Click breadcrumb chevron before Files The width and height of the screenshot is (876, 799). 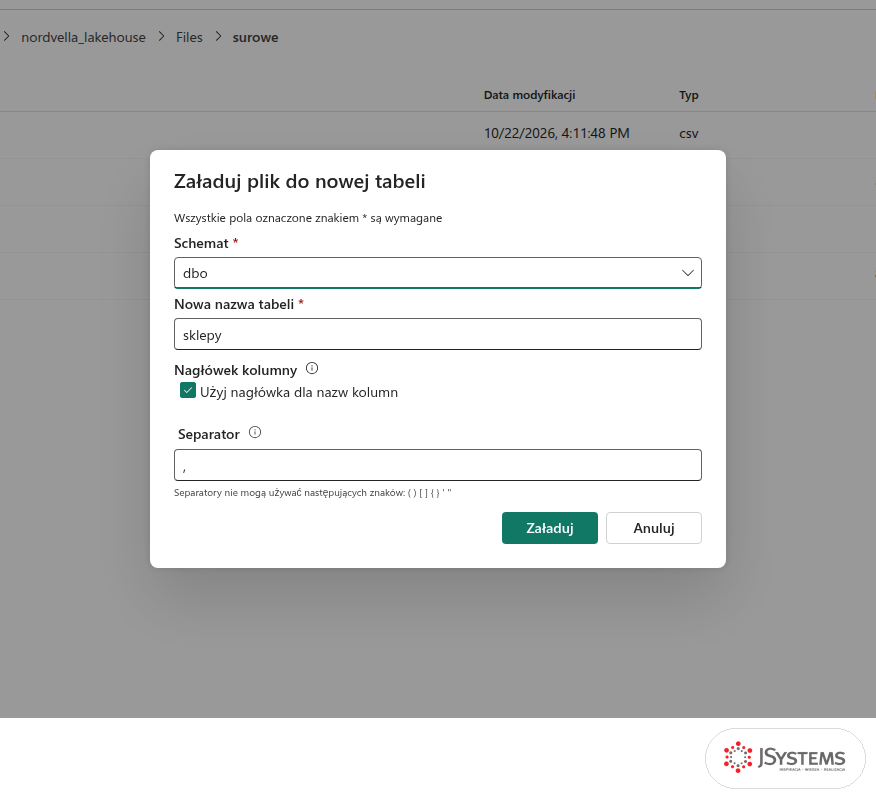coord(161,37)
